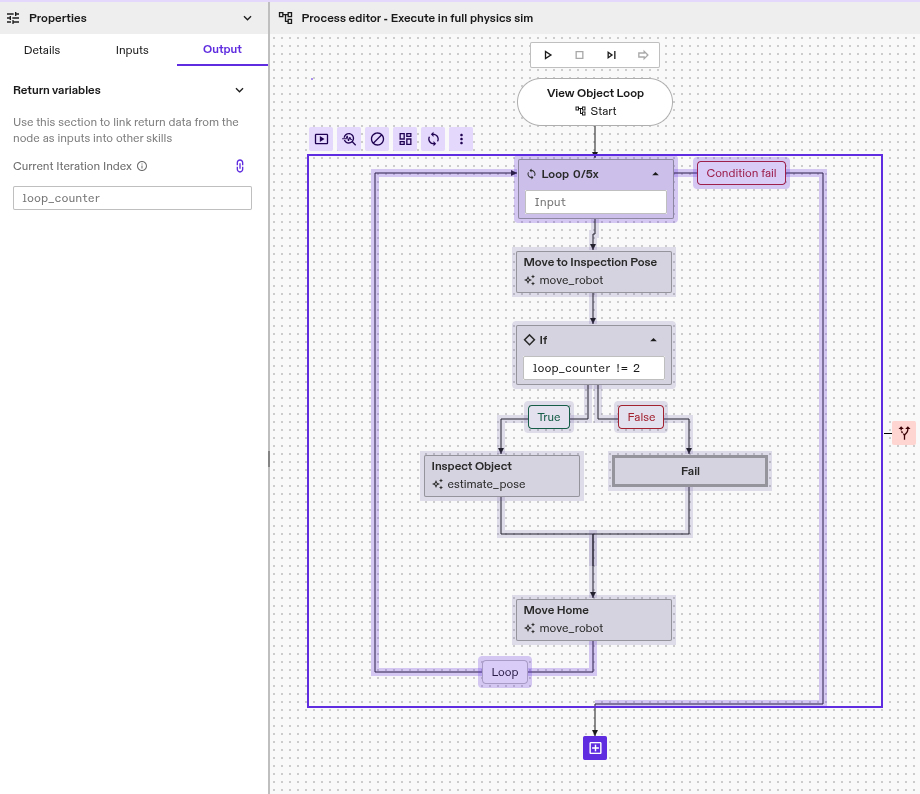This screenshot has height=794, width=920.
Task: Click the run-node icon in the loop toolbar
Action: 321,139
